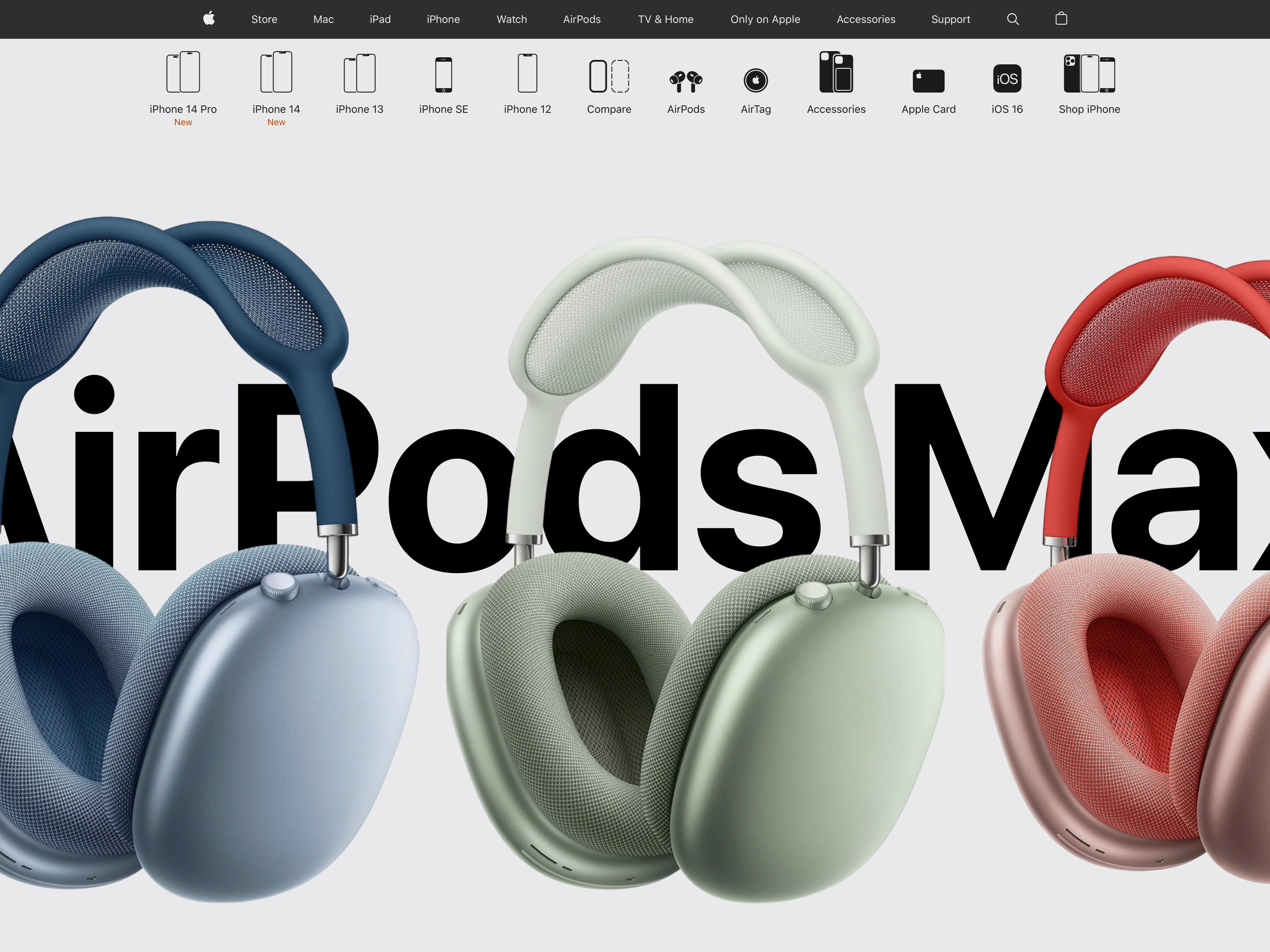Open Watch in the top navigation

tap(512, 19)
